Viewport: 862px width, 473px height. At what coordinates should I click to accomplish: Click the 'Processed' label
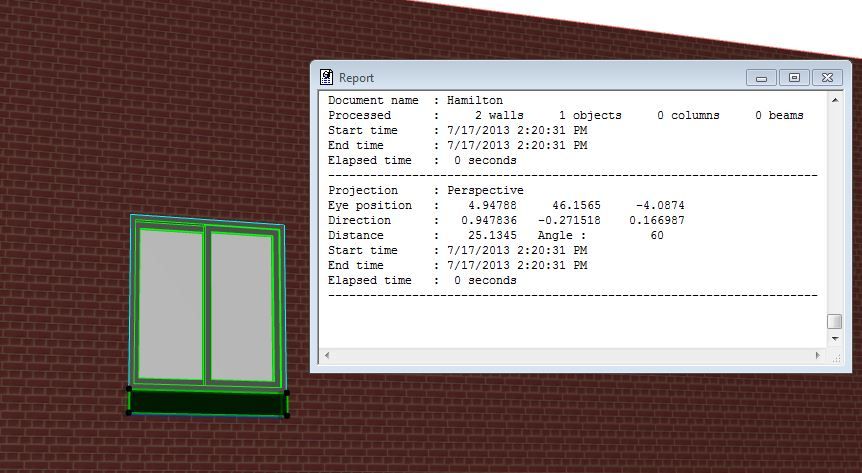click(359, 116)
